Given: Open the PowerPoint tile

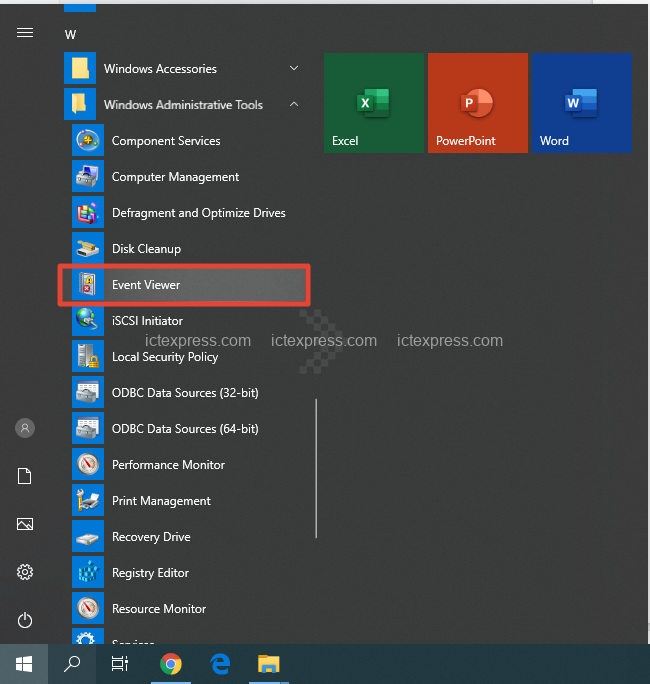Looking at the screenshot, I should click(477, 103).
